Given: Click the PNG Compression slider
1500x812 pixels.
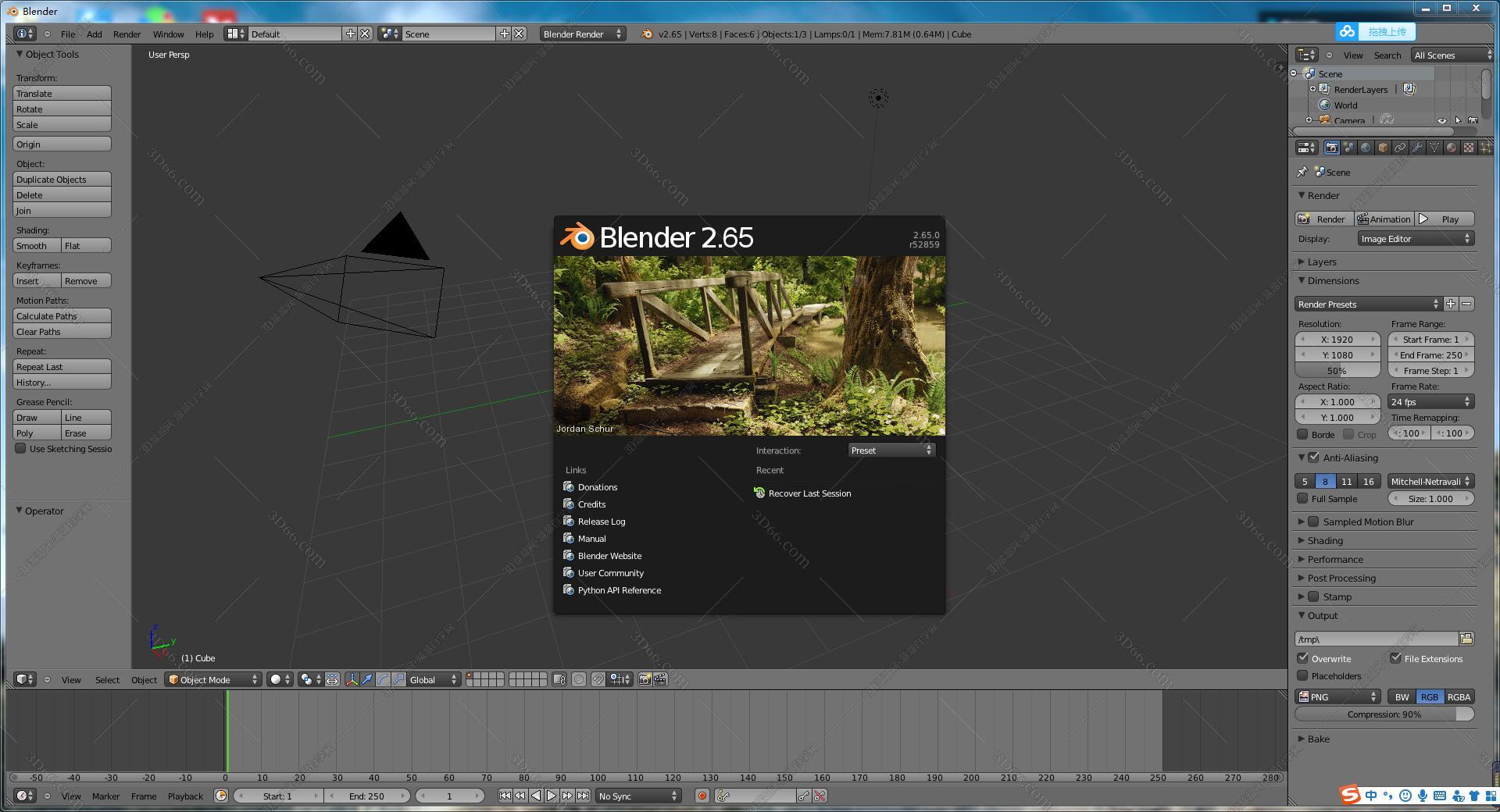Looking at the screenshot, I should (1384, 714).
